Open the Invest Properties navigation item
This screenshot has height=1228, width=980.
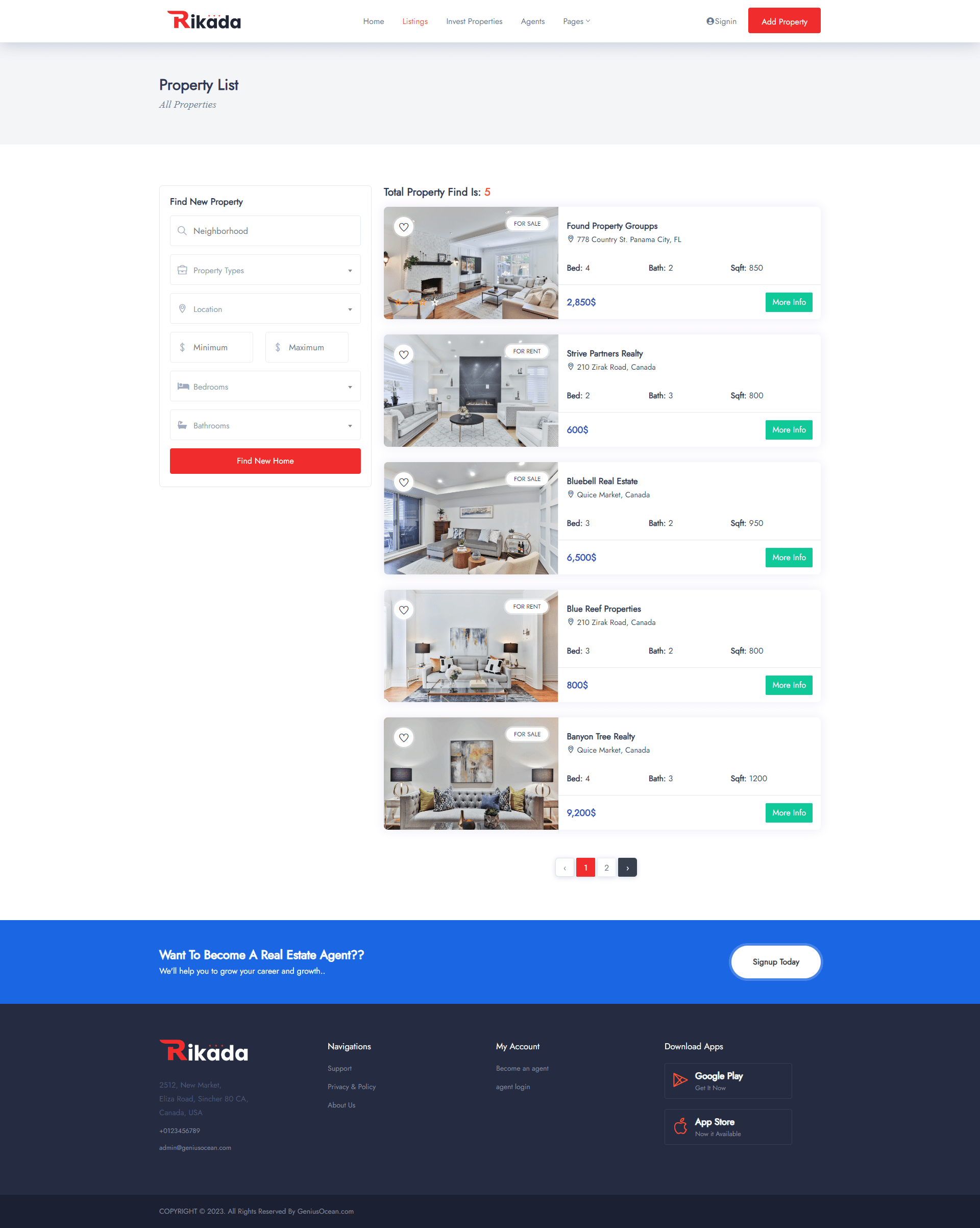click(474, 21)
